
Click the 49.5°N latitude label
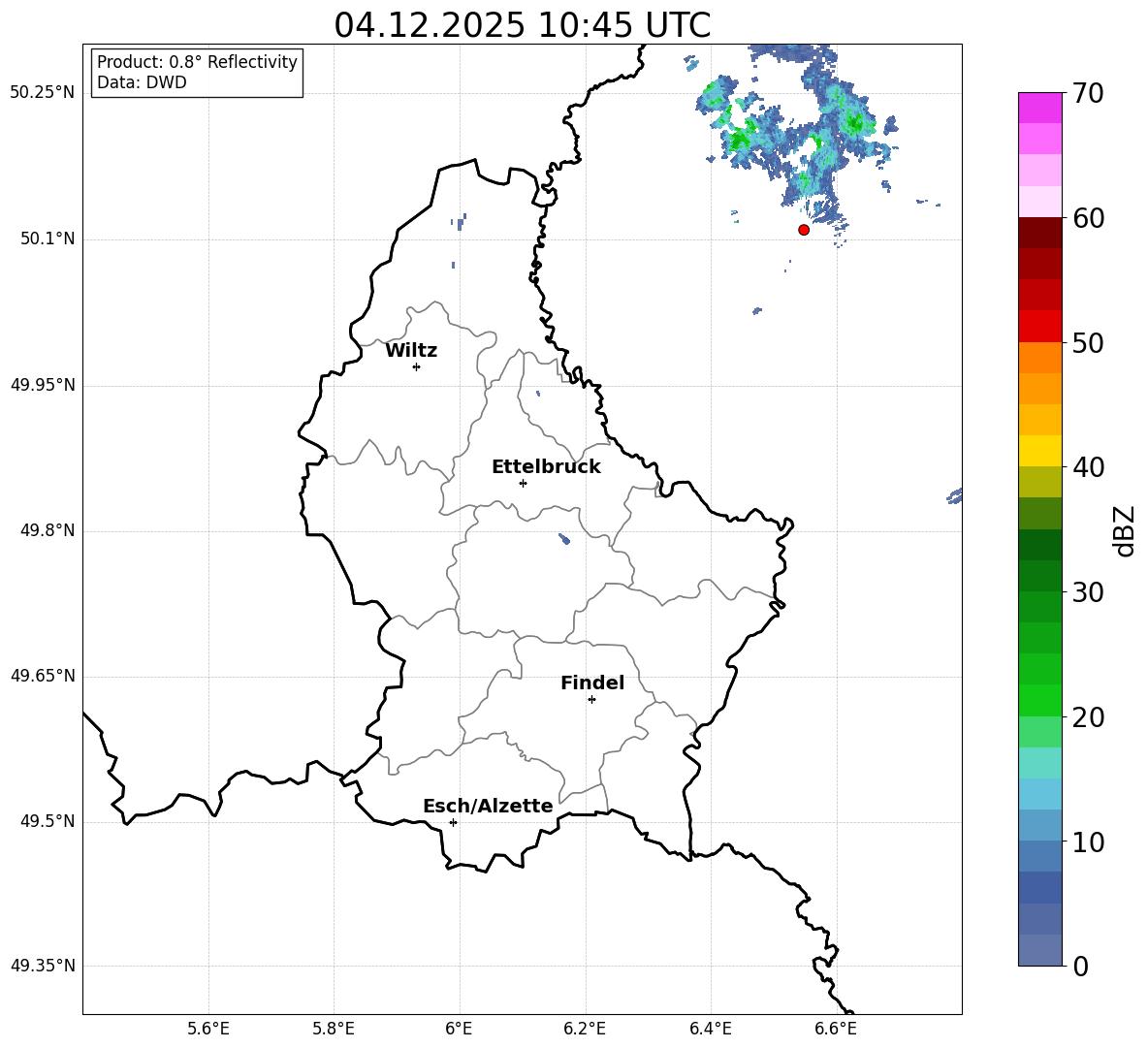coord(48,821)
